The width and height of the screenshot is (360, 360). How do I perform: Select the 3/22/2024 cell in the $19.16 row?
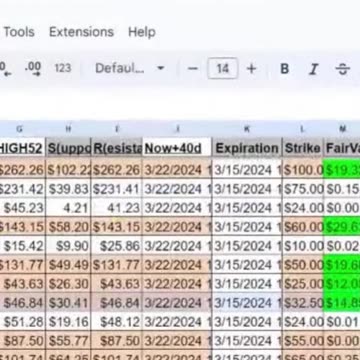[177, 322]
